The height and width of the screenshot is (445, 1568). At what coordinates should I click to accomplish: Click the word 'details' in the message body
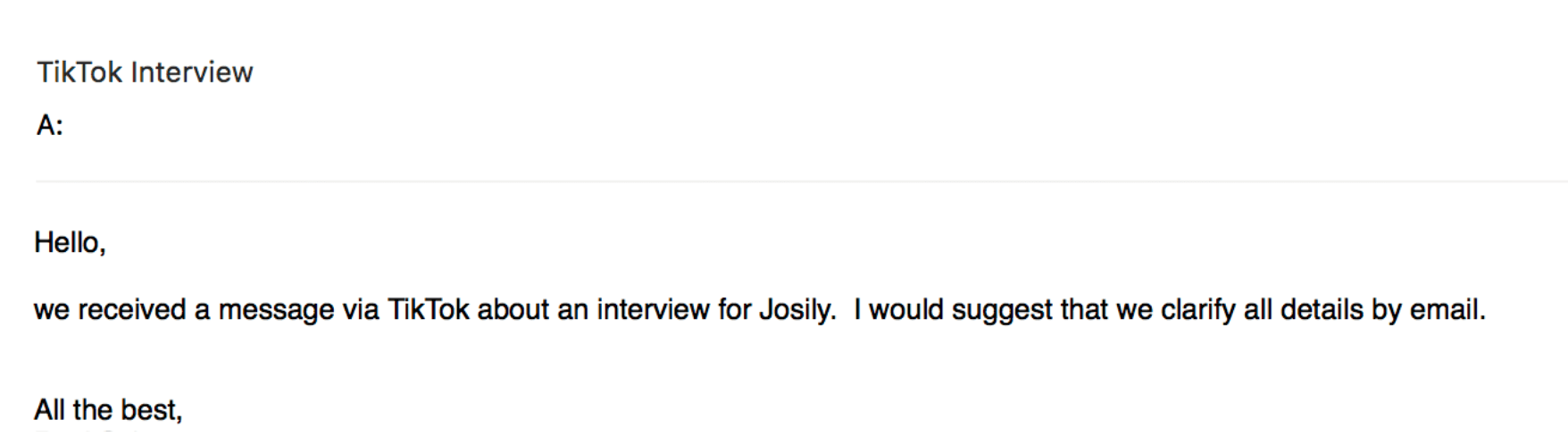coord(1322,309)
